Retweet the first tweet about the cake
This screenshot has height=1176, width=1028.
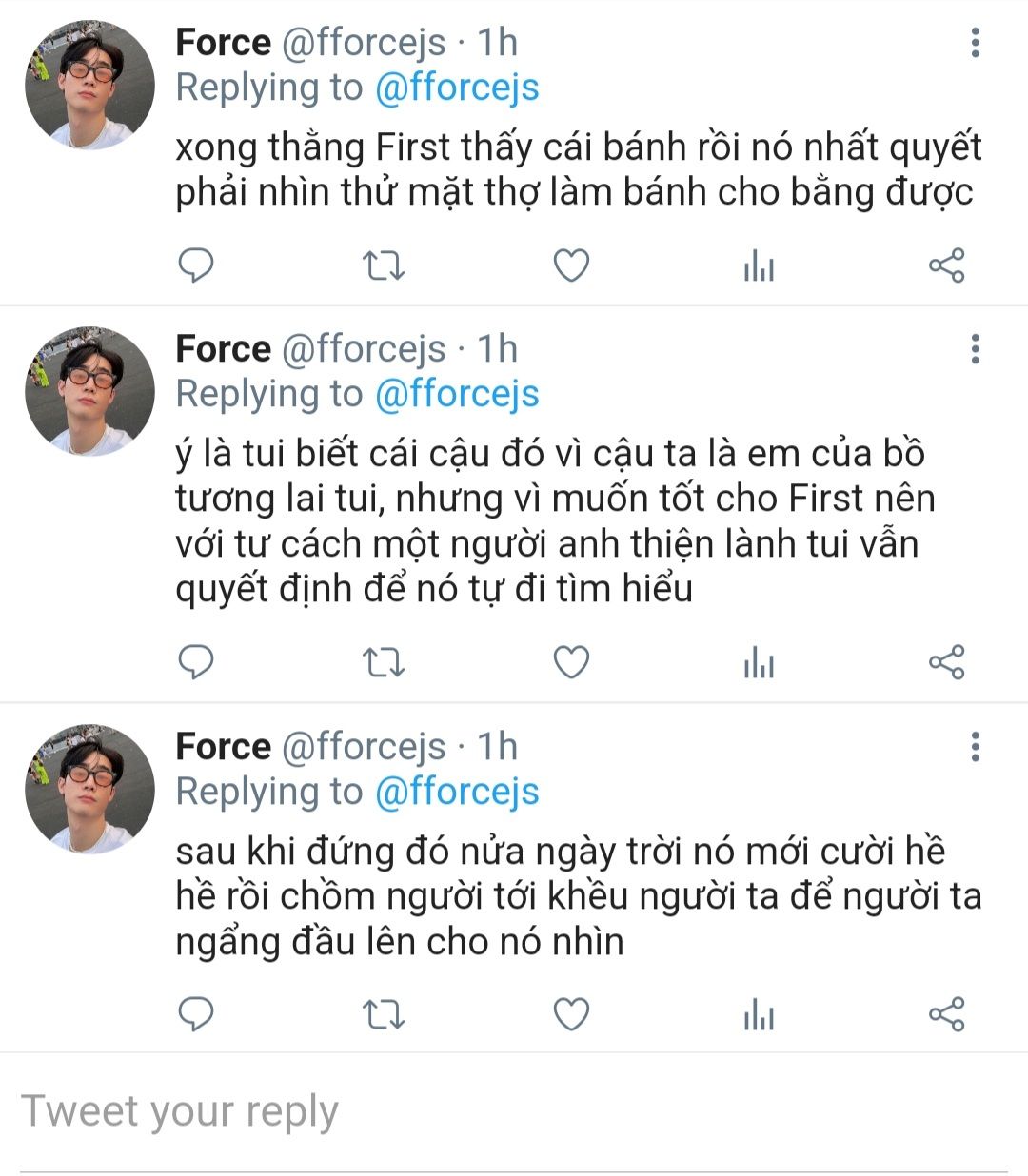click(x=385, y=265)
